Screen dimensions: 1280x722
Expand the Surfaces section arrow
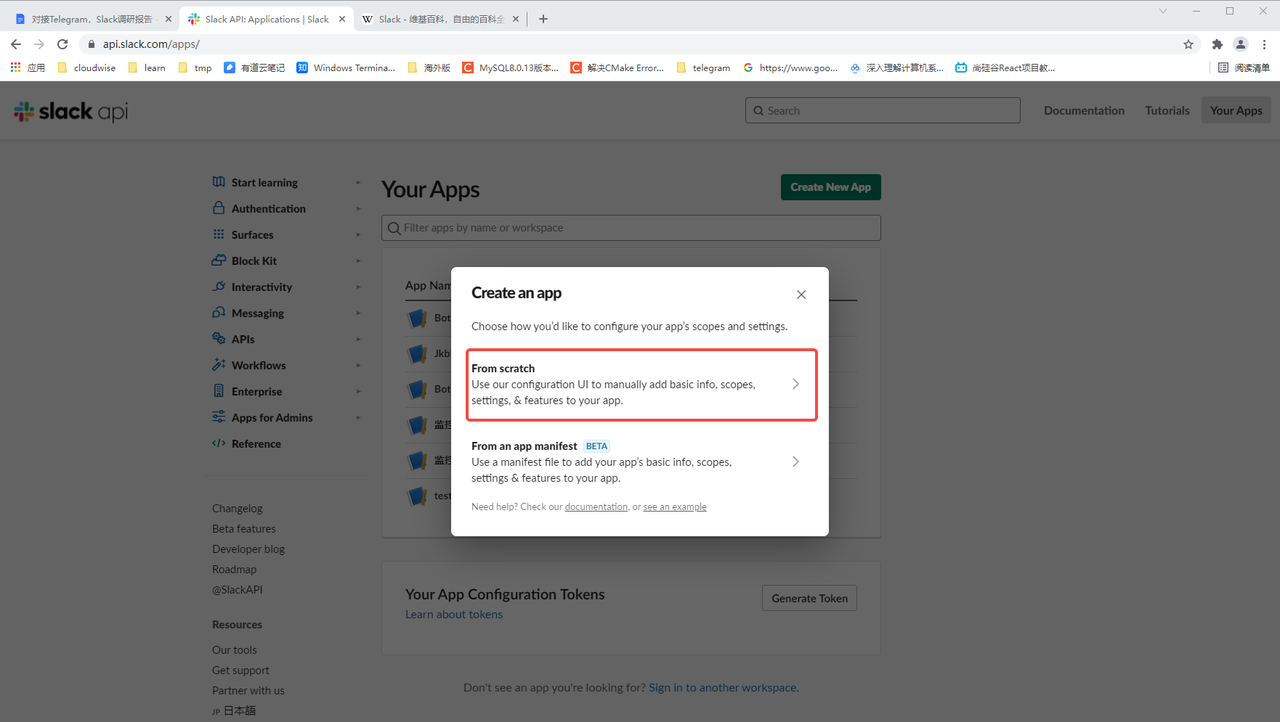click(x=358, y=234)
